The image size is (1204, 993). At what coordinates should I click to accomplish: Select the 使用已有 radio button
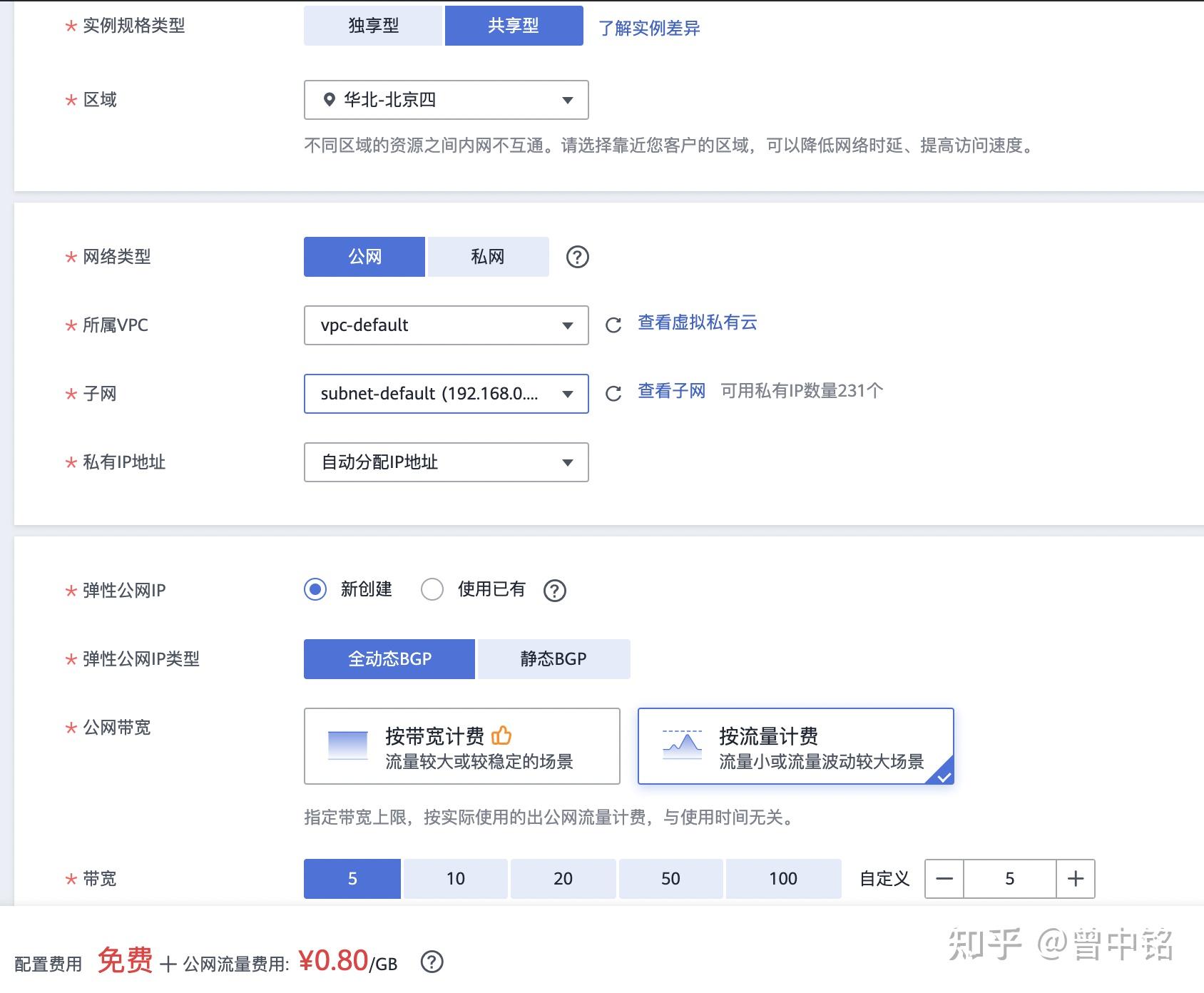pos(432,589)
